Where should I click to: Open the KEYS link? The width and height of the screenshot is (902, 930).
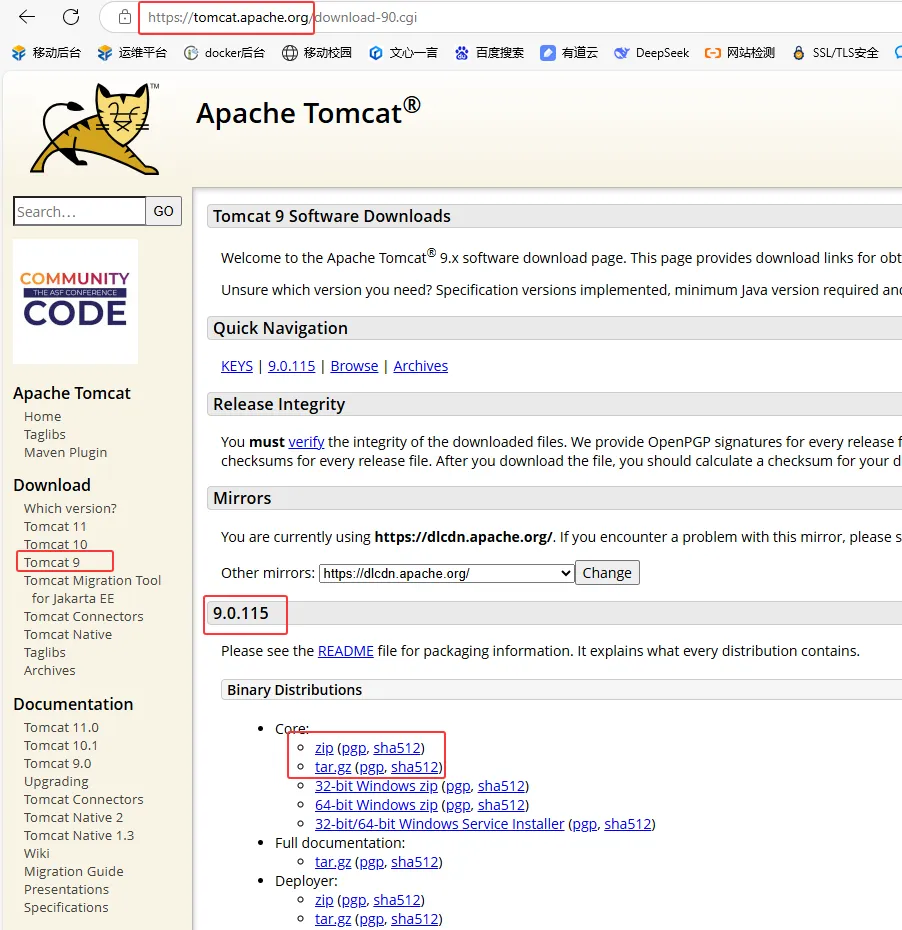click(237, 366)
